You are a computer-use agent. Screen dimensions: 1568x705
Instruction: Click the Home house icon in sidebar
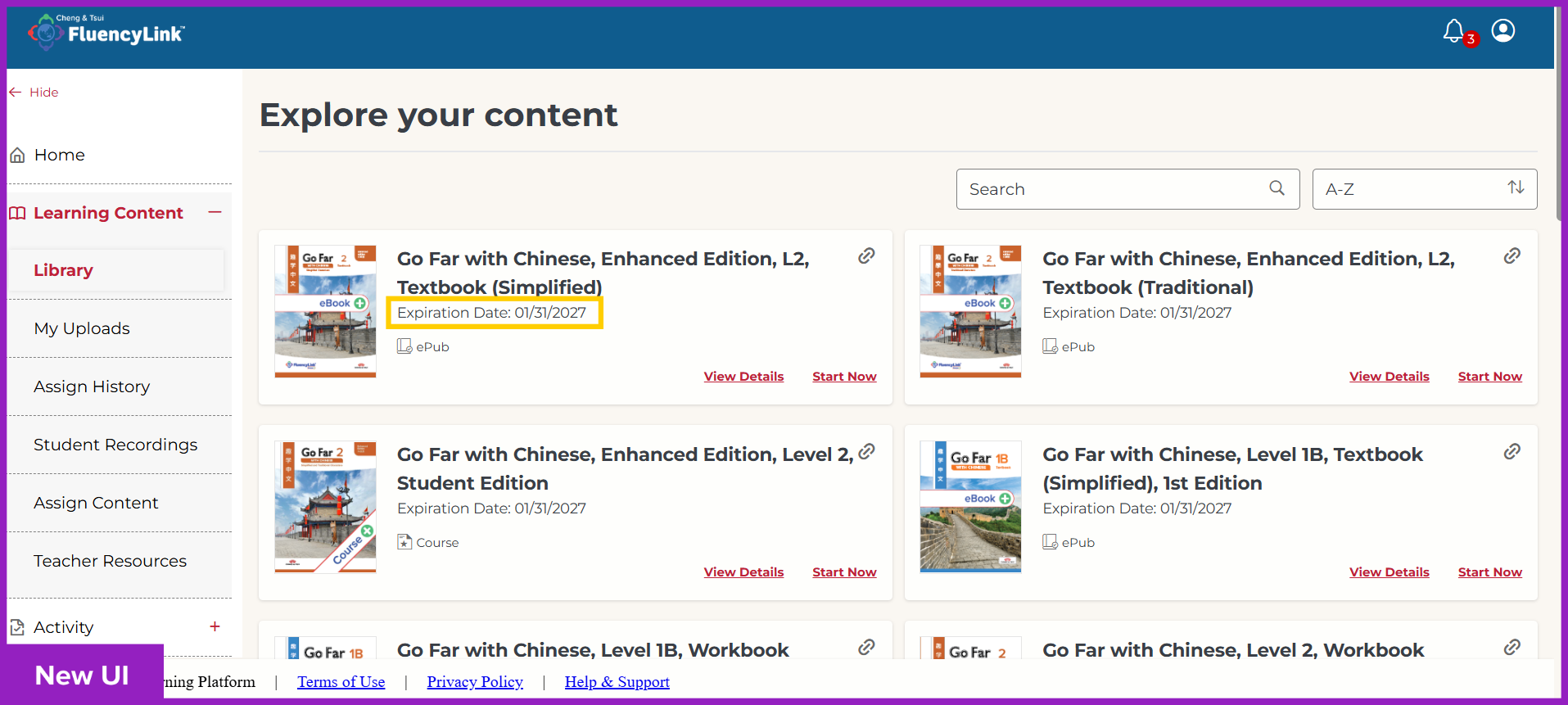[17, 155]
